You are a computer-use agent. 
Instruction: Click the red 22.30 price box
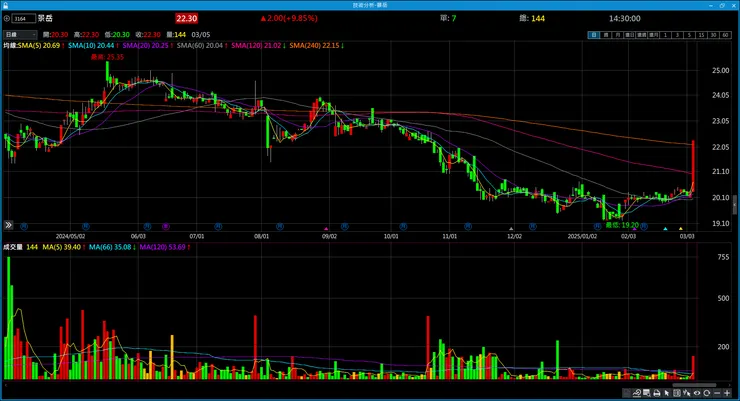(x=186, y=18)
